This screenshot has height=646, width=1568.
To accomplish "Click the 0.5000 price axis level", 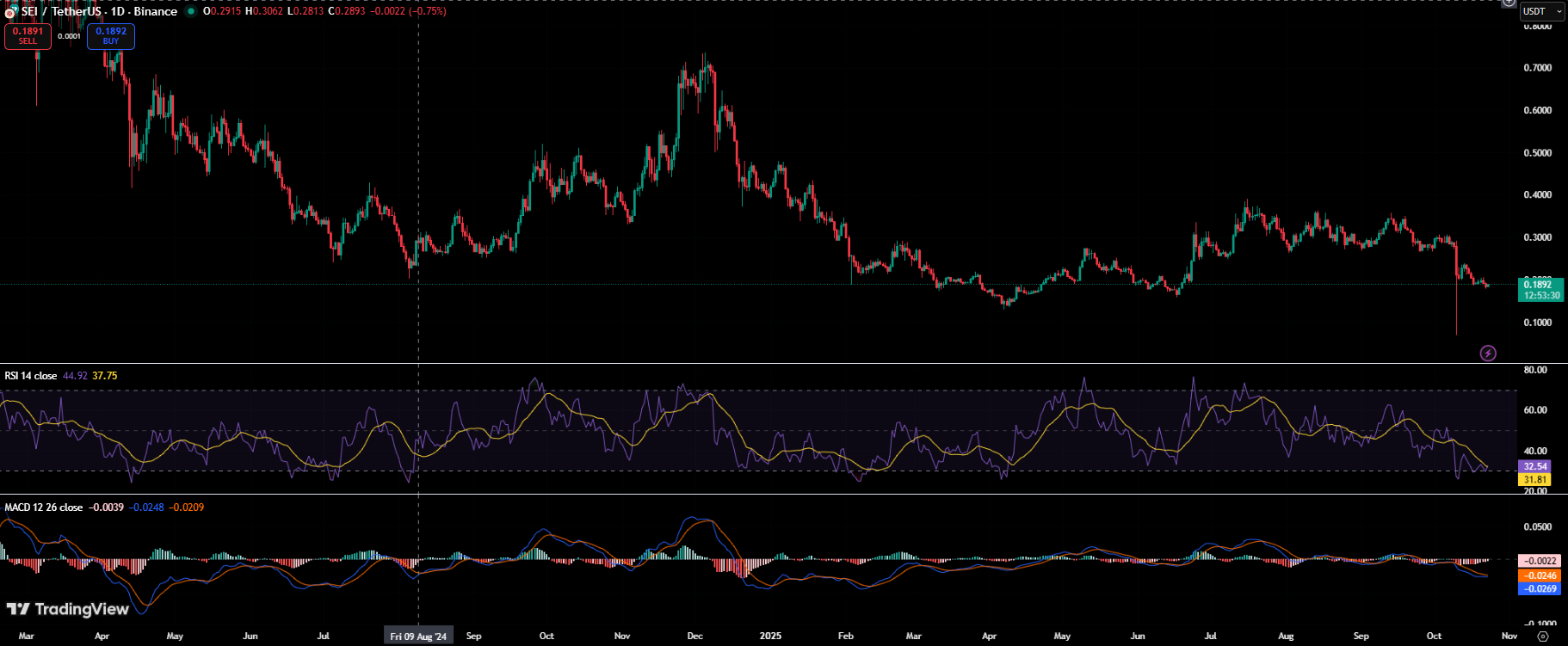I will click(x=1538, y=153).
